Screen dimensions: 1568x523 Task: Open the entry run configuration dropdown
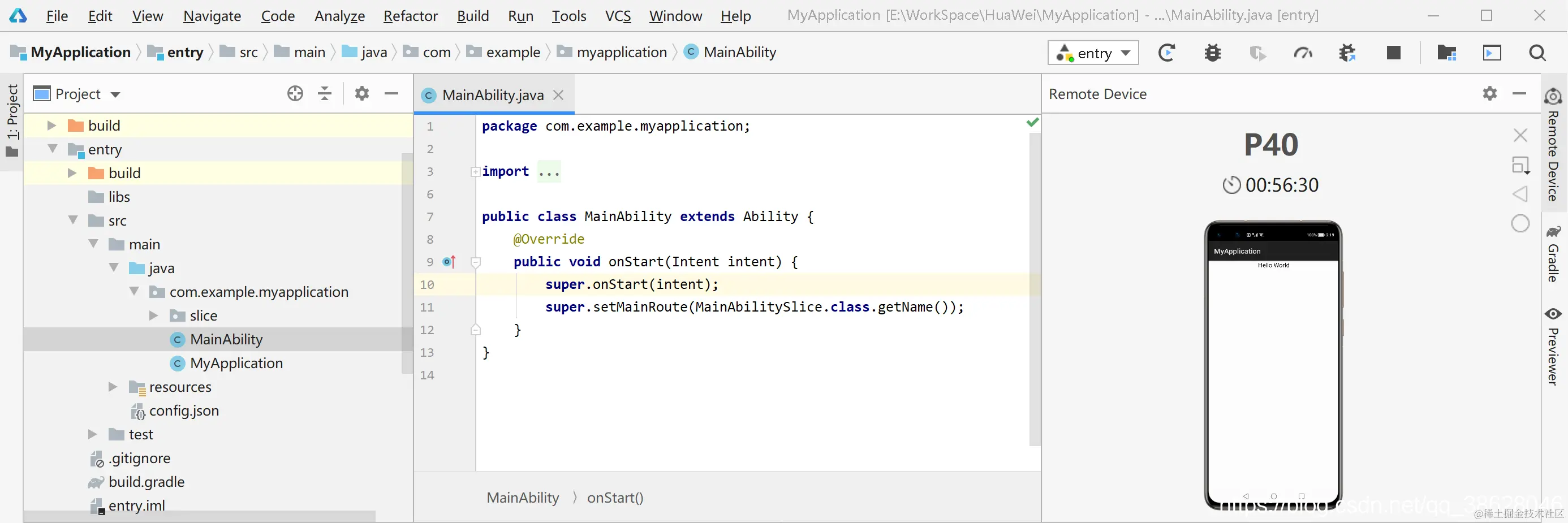1093,53
